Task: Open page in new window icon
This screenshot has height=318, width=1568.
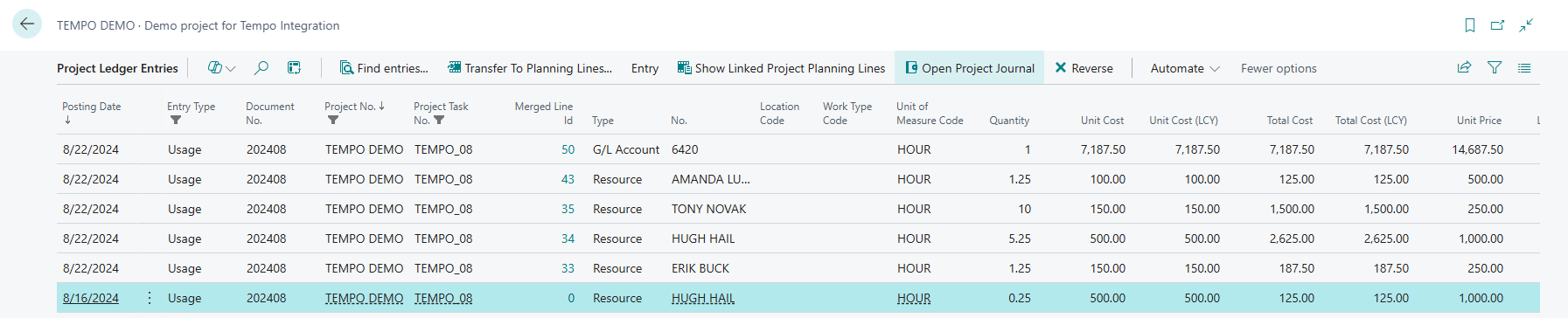Action: click(x=1498, y=25)
